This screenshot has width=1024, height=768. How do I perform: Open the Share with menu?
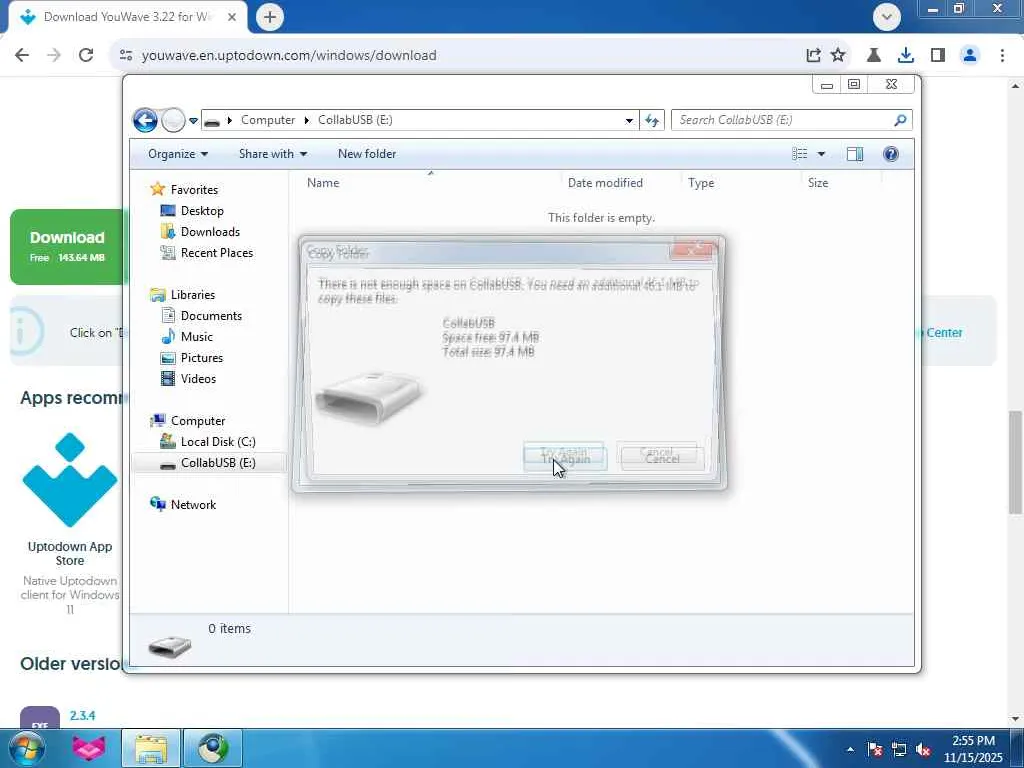[272, 154]
